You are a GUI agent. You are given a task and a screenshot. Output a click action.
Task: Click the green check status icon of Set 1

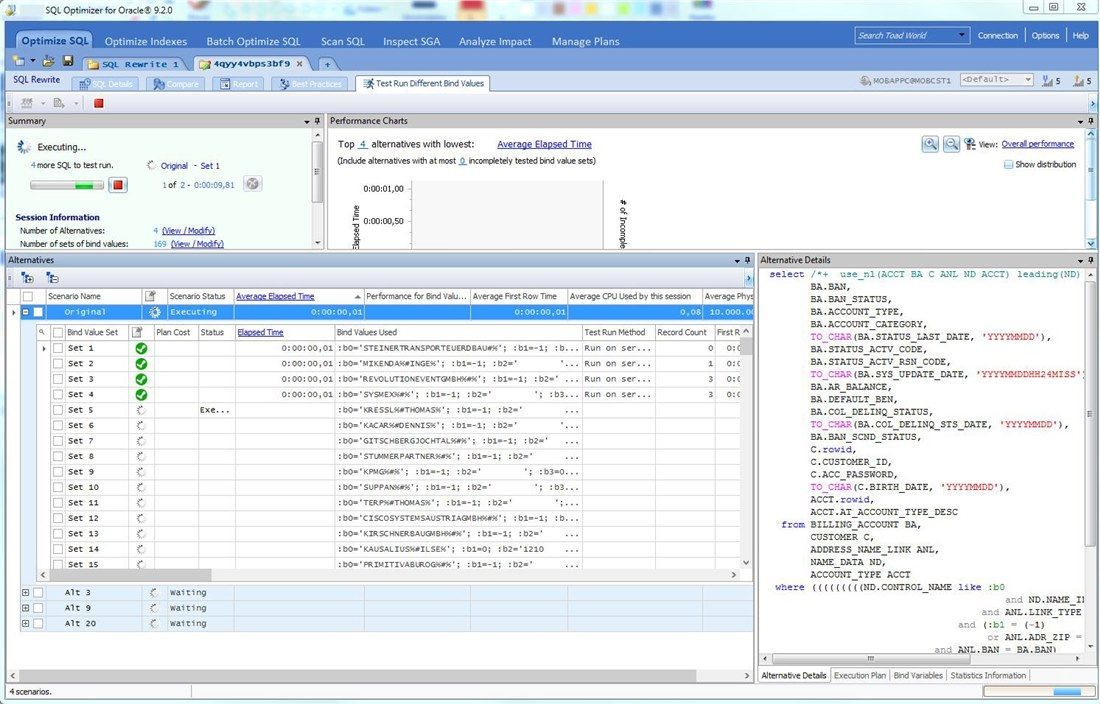click(141, 348)
